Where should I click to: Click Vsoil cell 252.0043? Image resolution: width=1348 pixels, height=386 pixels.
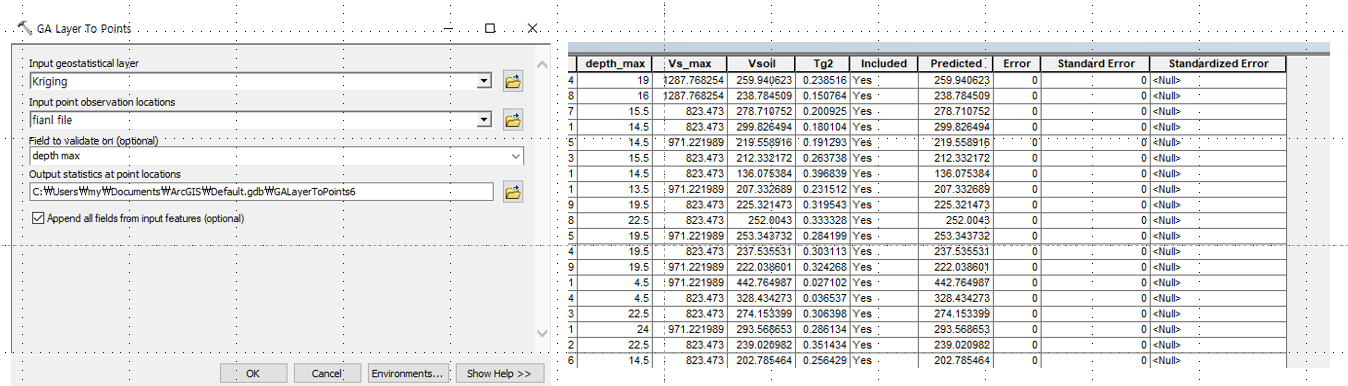[x=761, y=221]
